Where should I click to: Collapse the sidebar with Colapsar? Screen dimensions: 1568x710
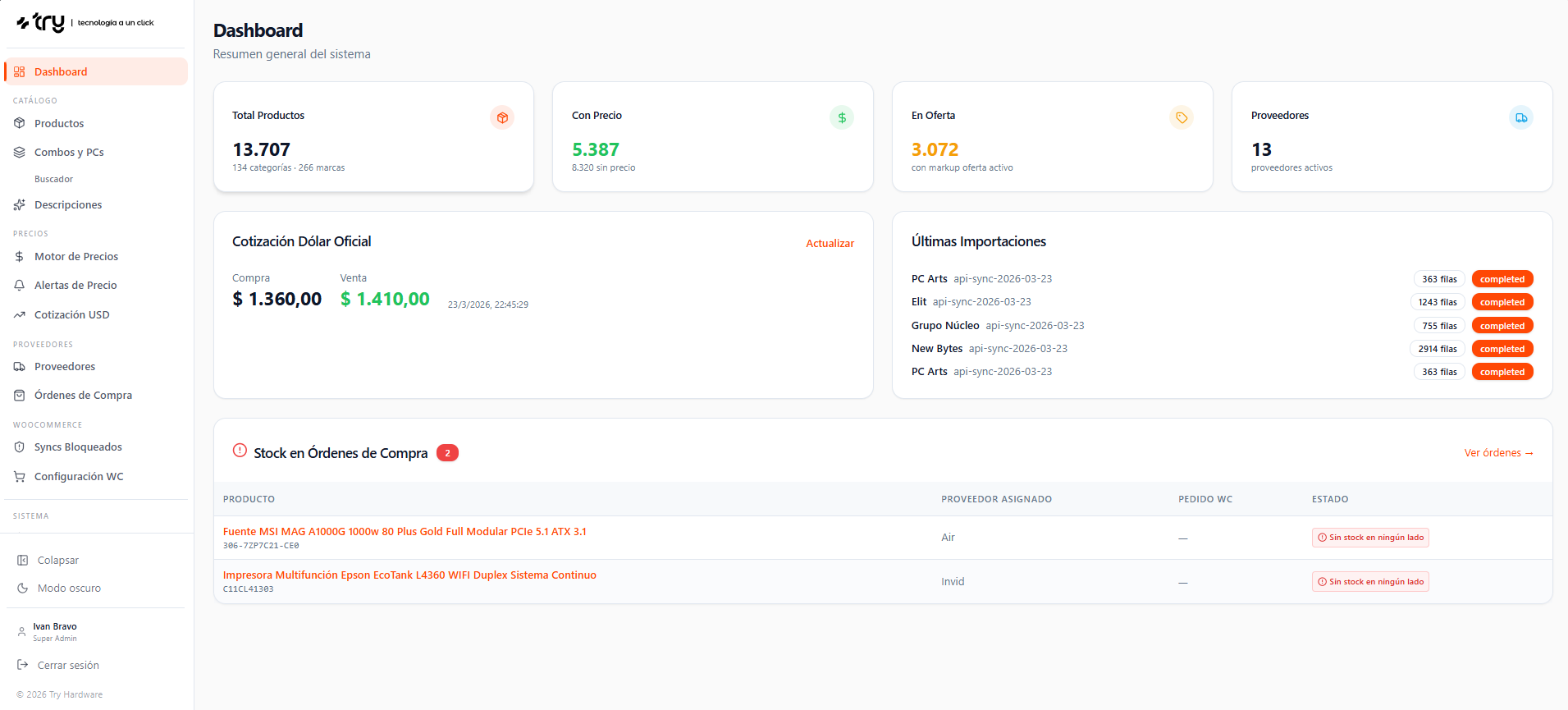coord(57,561)
